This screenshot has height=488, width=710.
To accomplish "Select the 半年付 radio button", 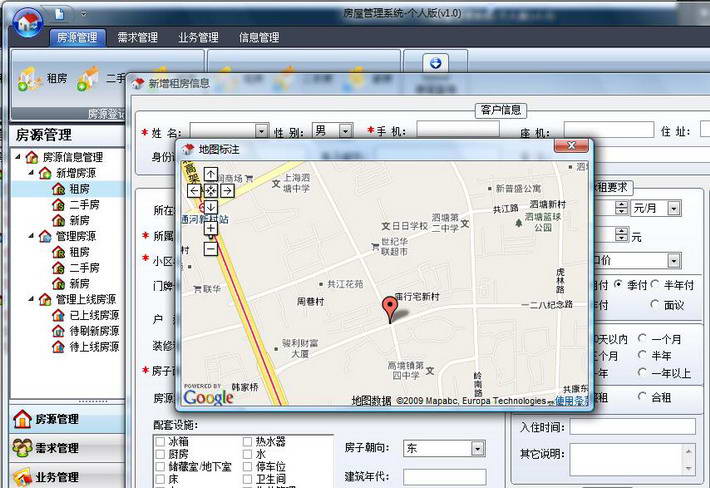I will (655, 285).
